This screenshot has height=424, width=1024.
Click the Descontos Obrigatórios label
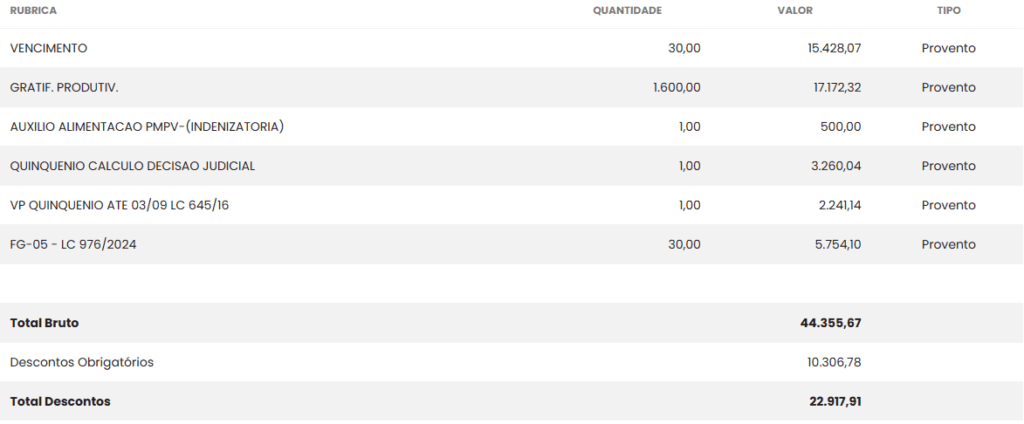coord(82,362)
